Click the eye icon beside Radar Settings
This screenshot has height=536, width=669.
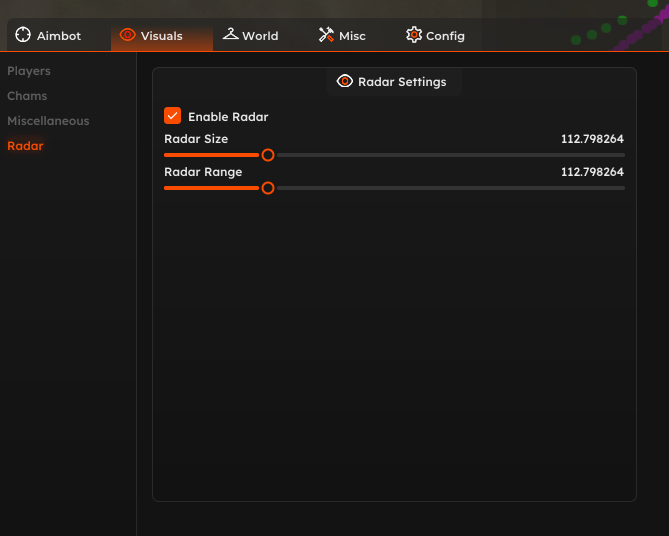tap(345, 81)
